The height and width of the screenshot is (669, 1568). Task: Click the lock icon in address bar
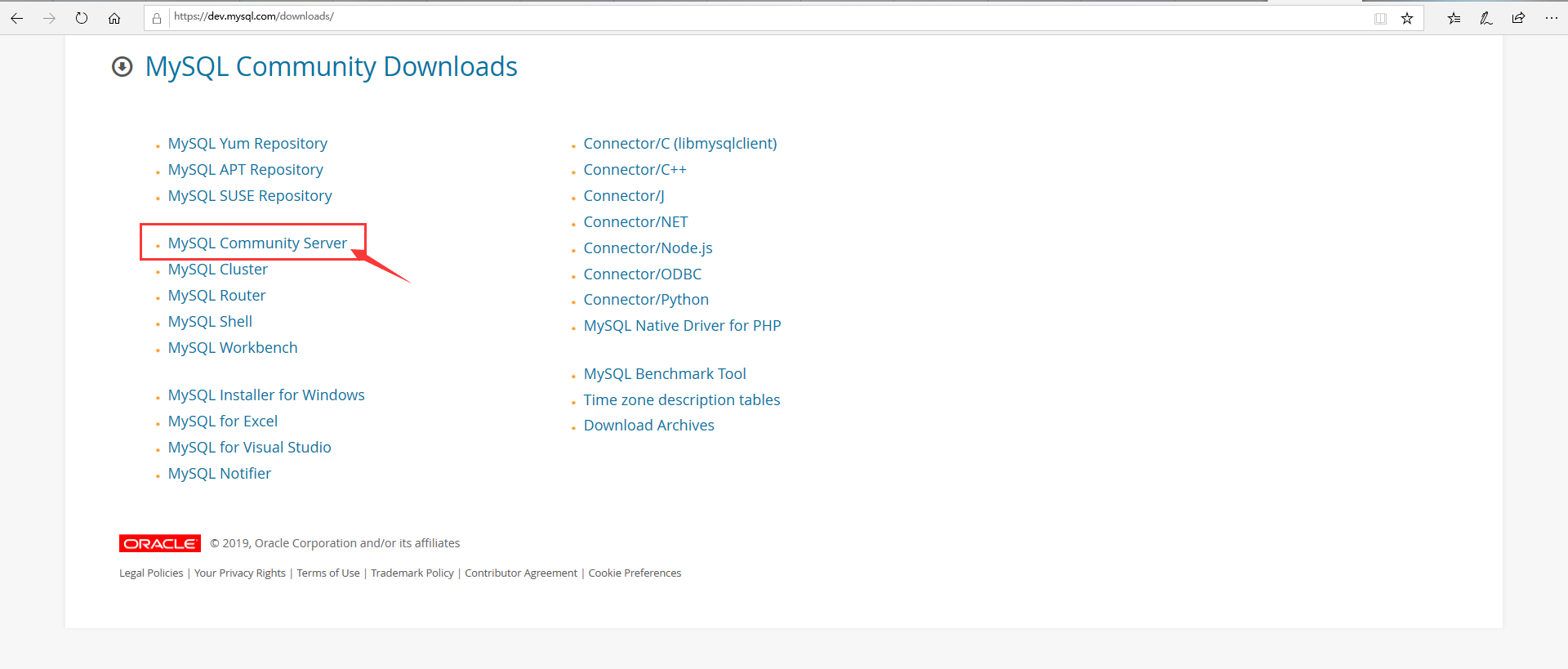click(x=157, y=18)
